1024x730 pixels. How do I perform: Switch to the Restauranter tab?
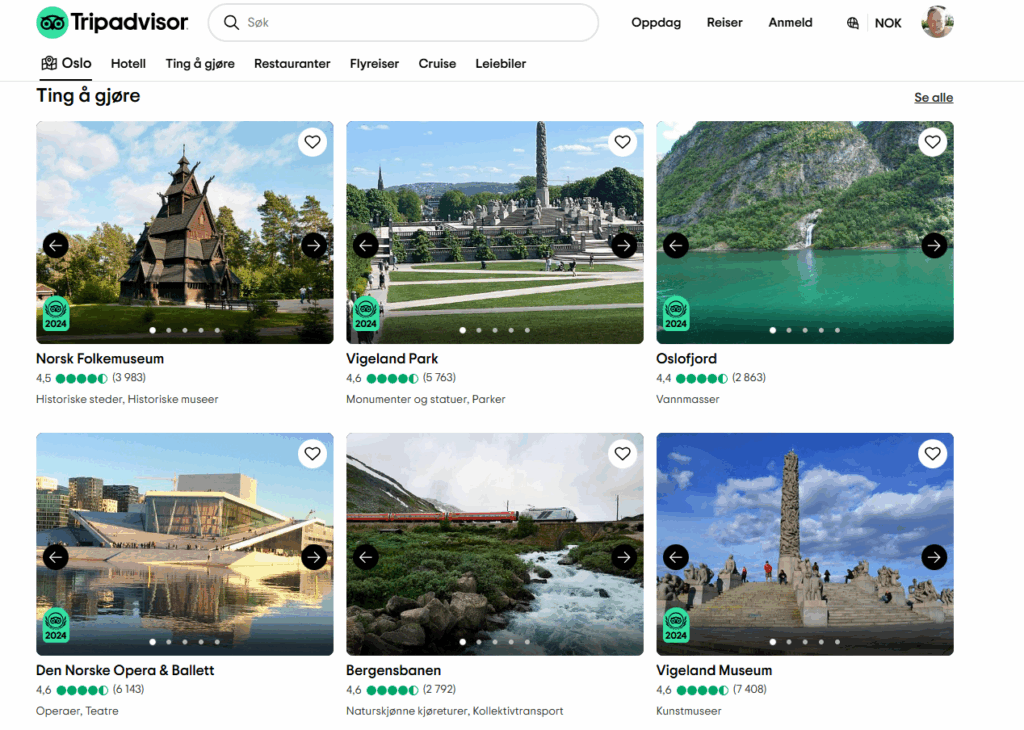click(x=291, y=63)
